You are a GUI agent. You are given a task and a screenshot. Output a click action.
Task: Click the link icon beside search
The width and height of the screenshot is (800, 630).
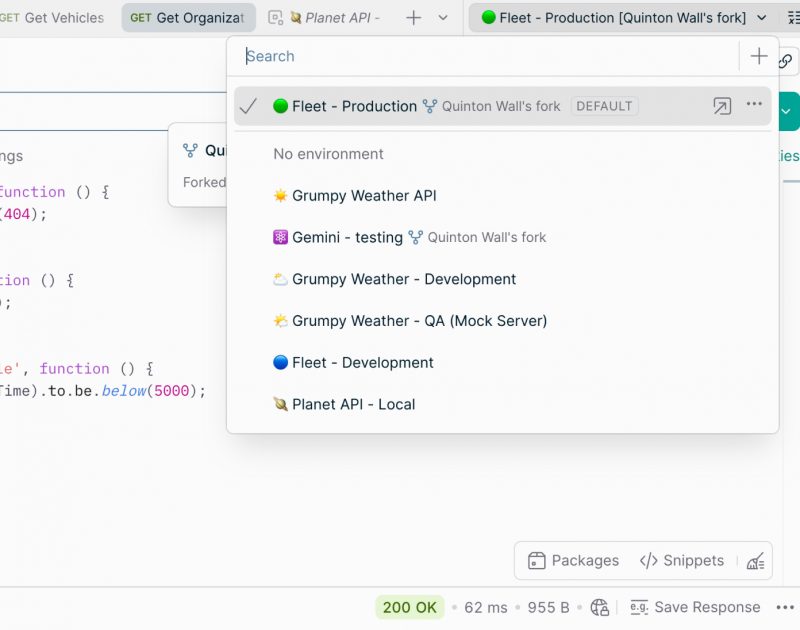pos(785,62)
